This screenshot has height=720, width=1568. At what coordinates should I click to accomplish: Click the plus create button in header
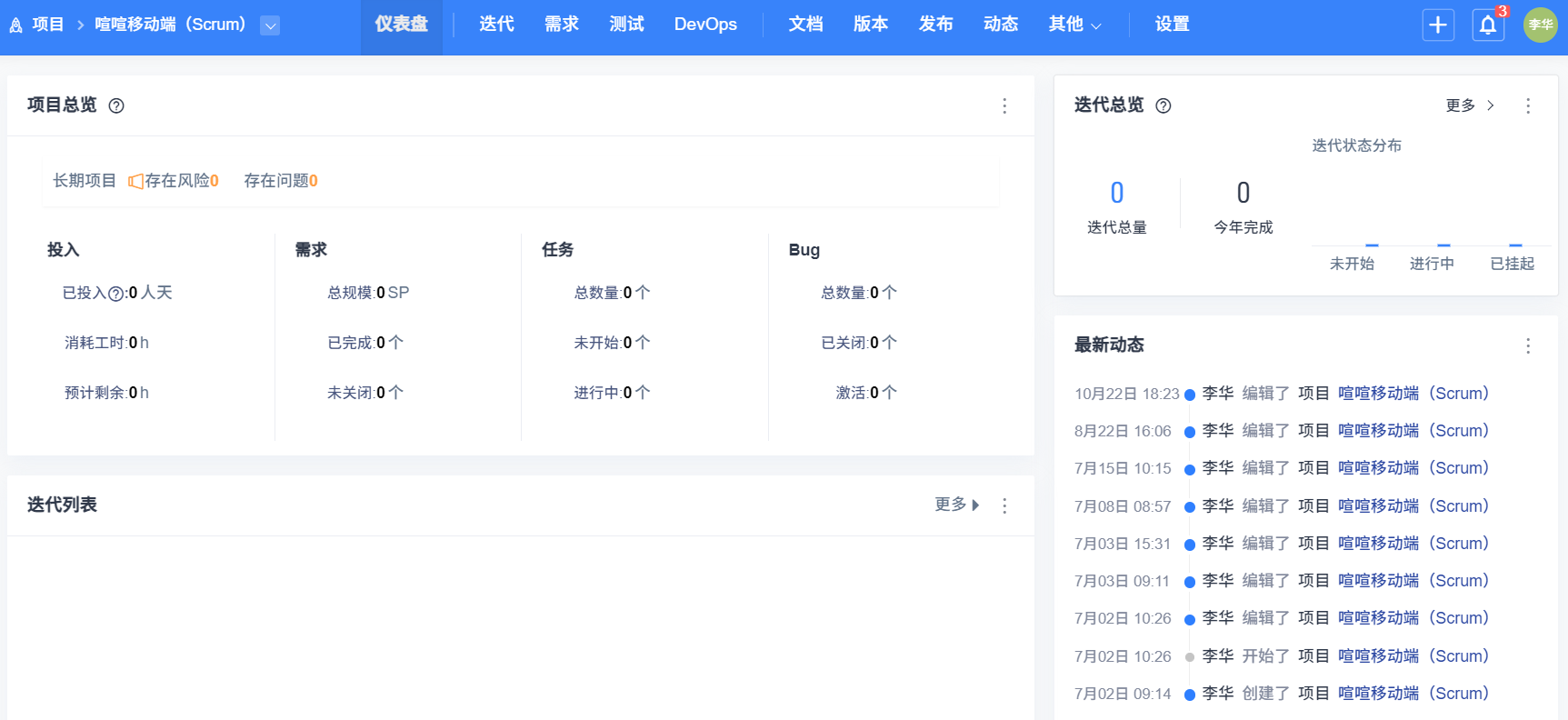coord(1438,25)
